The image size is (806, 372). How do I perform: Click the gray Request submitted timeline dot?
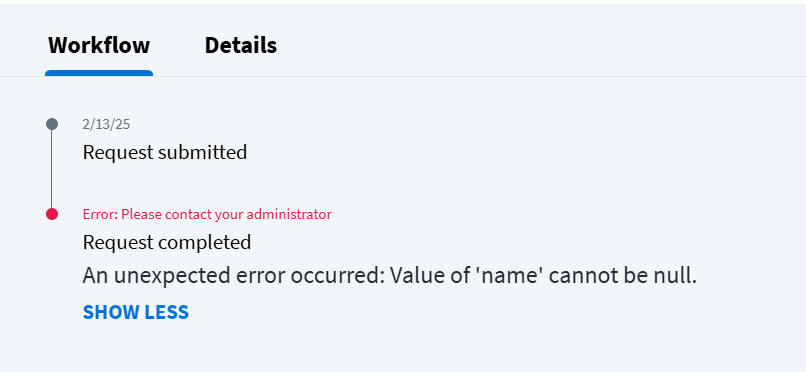52,124
